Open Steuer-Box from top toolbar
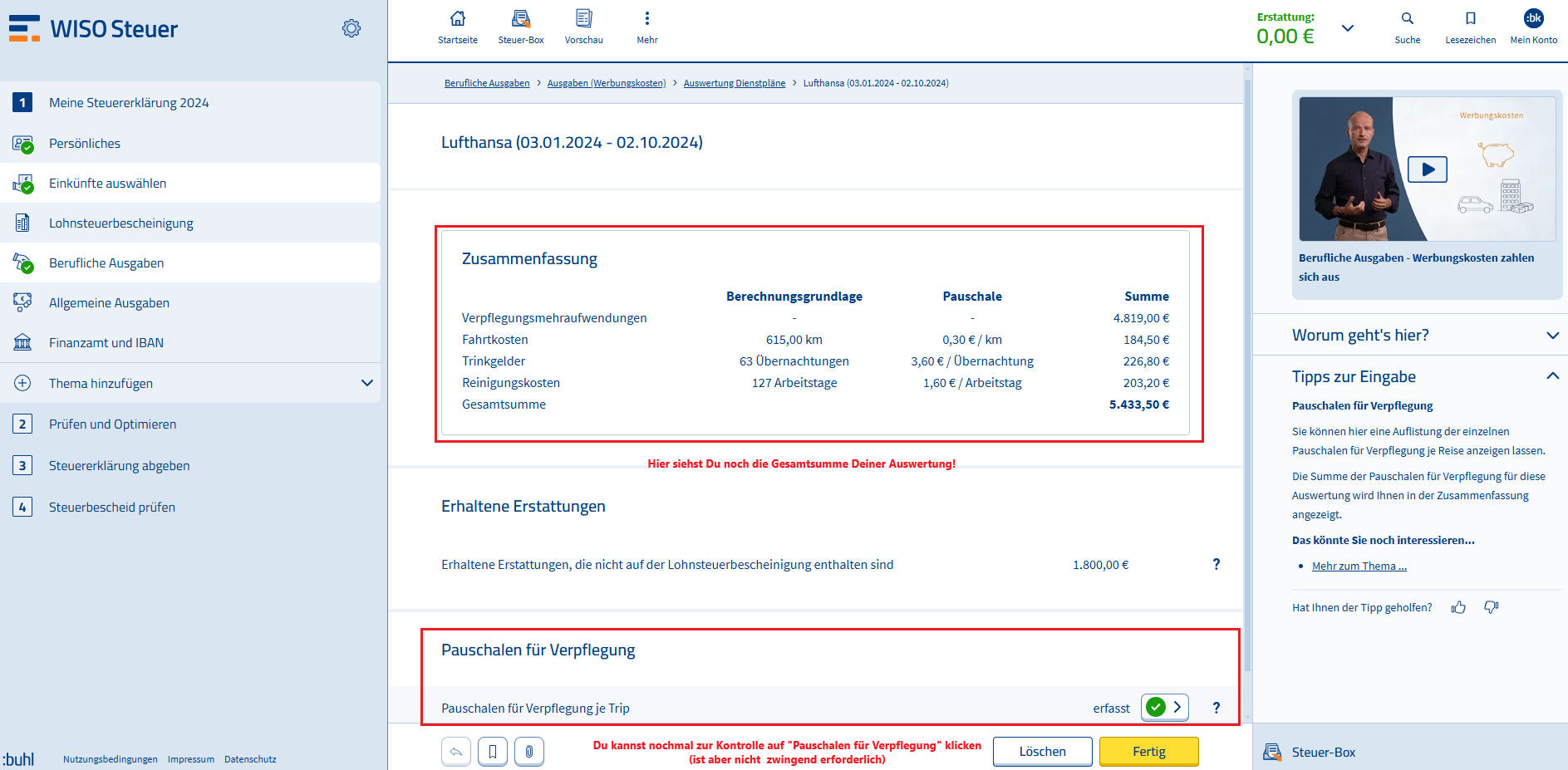The width and height of the screenshot is (1568, 770). point(521,27)
